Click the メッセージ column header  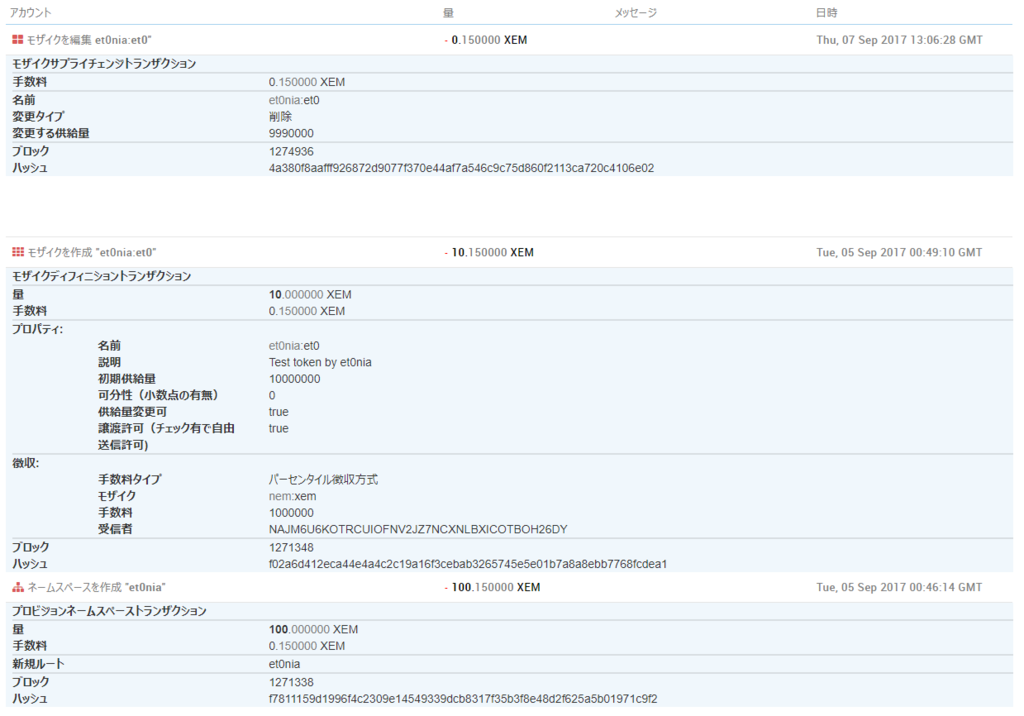coord(635,12)
